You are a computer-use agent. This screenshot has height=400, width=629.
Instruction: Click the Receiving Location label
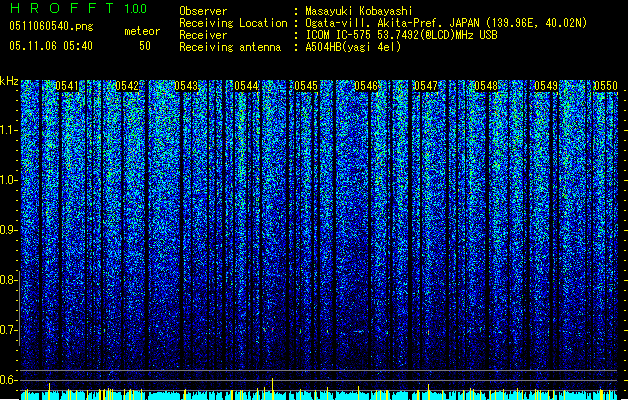click(233, 23)
